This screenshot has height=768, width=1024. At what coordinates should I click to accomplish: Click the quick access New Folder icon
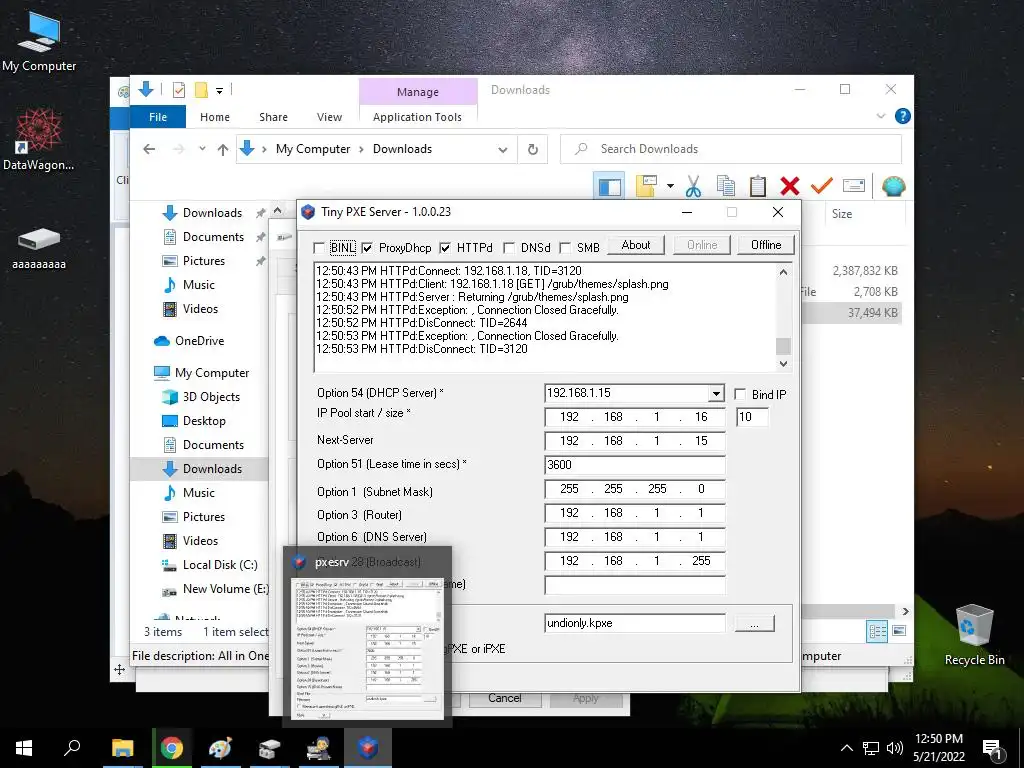(201, 90)
